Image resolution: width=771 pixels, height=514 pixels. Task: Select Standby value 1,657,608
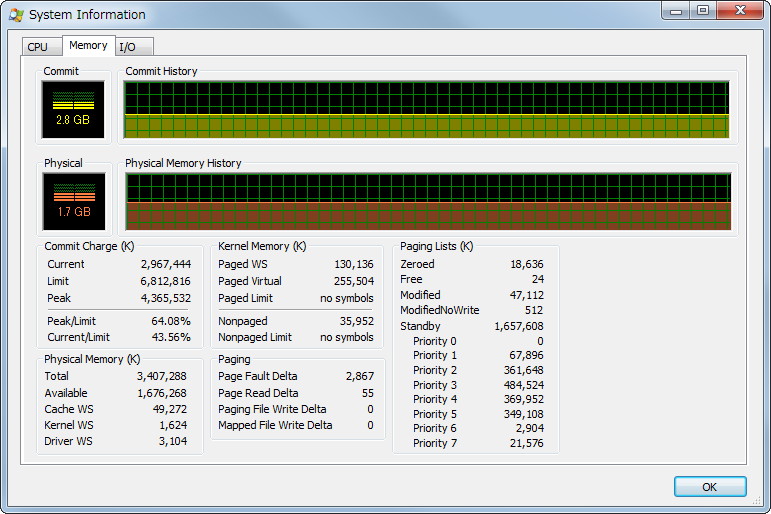(519, 326)
